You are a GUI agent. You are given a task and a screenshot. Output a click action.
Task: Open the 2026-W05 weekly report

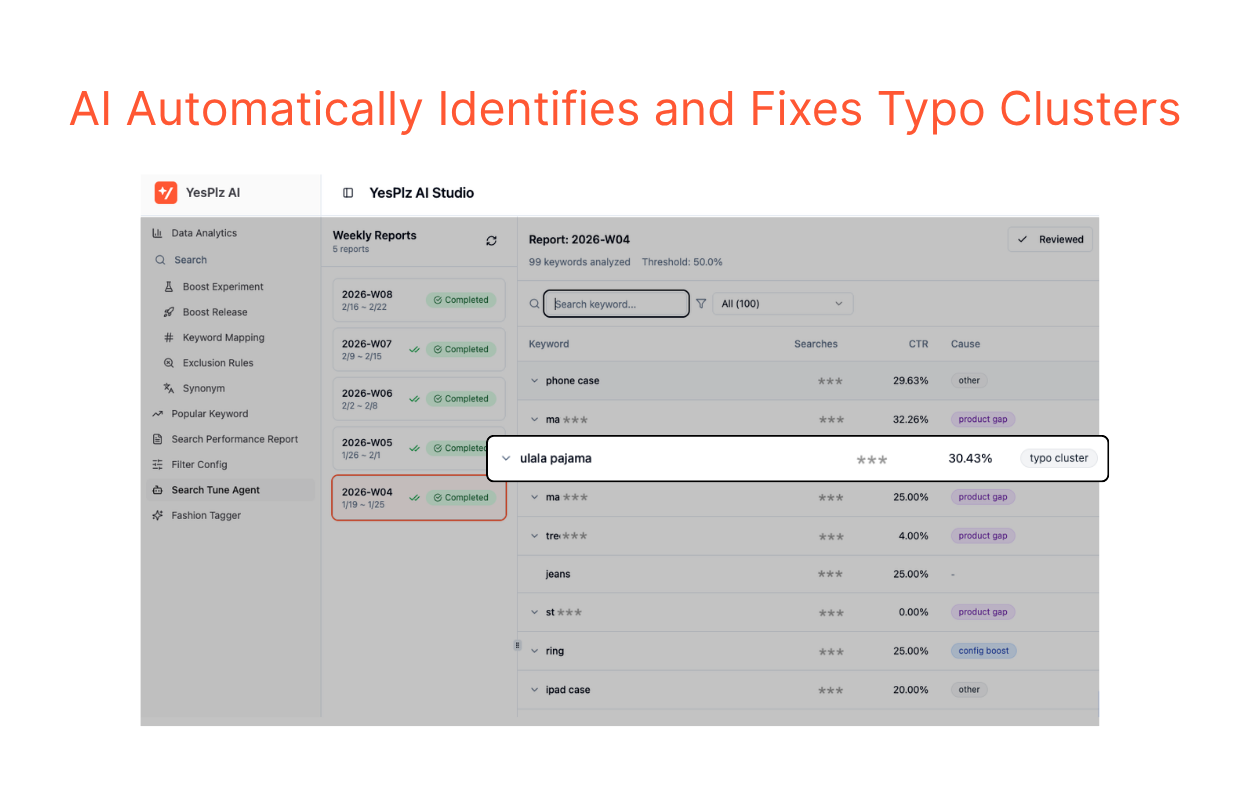point(418,448)
